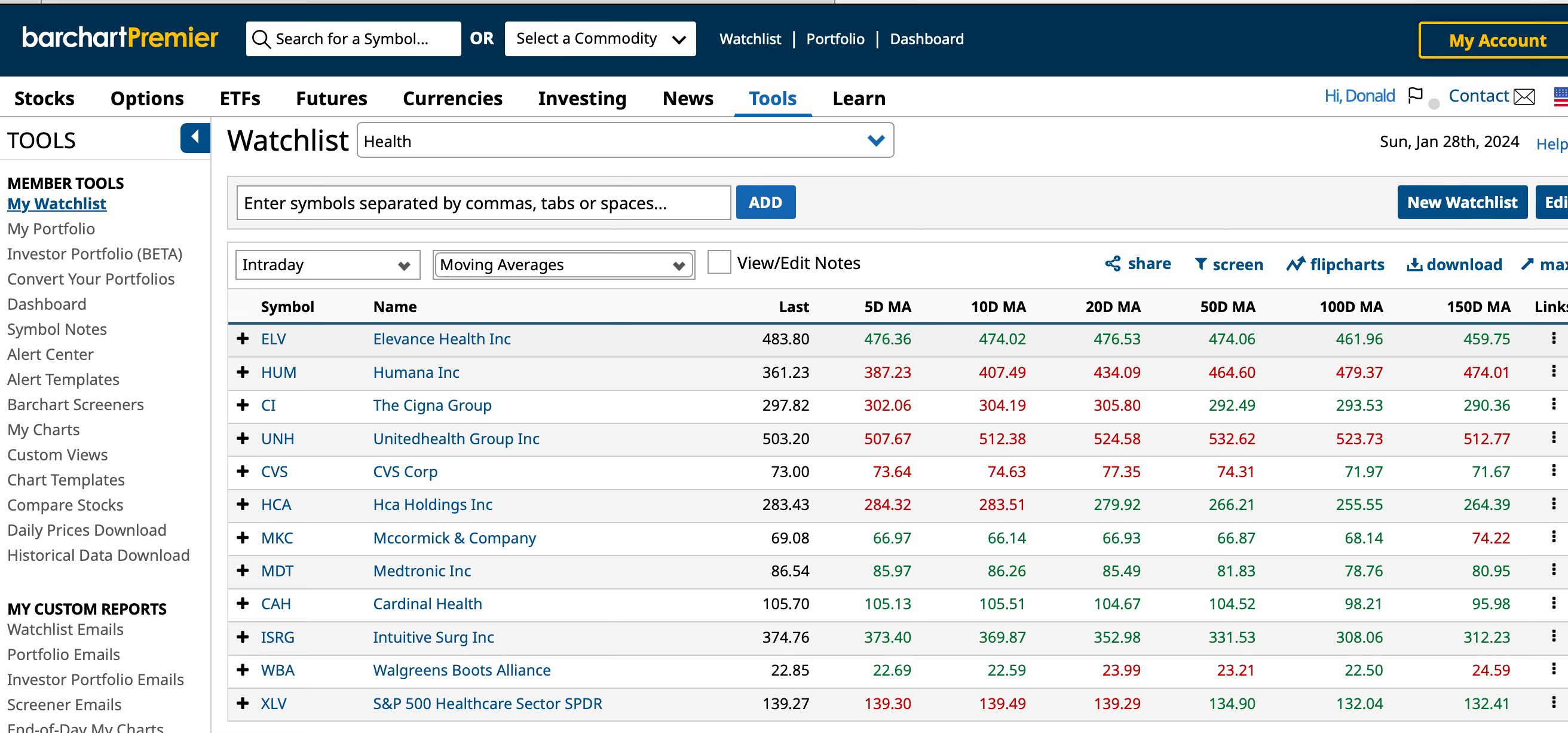Open links menu for ELV row

(x=1554, y=338)
